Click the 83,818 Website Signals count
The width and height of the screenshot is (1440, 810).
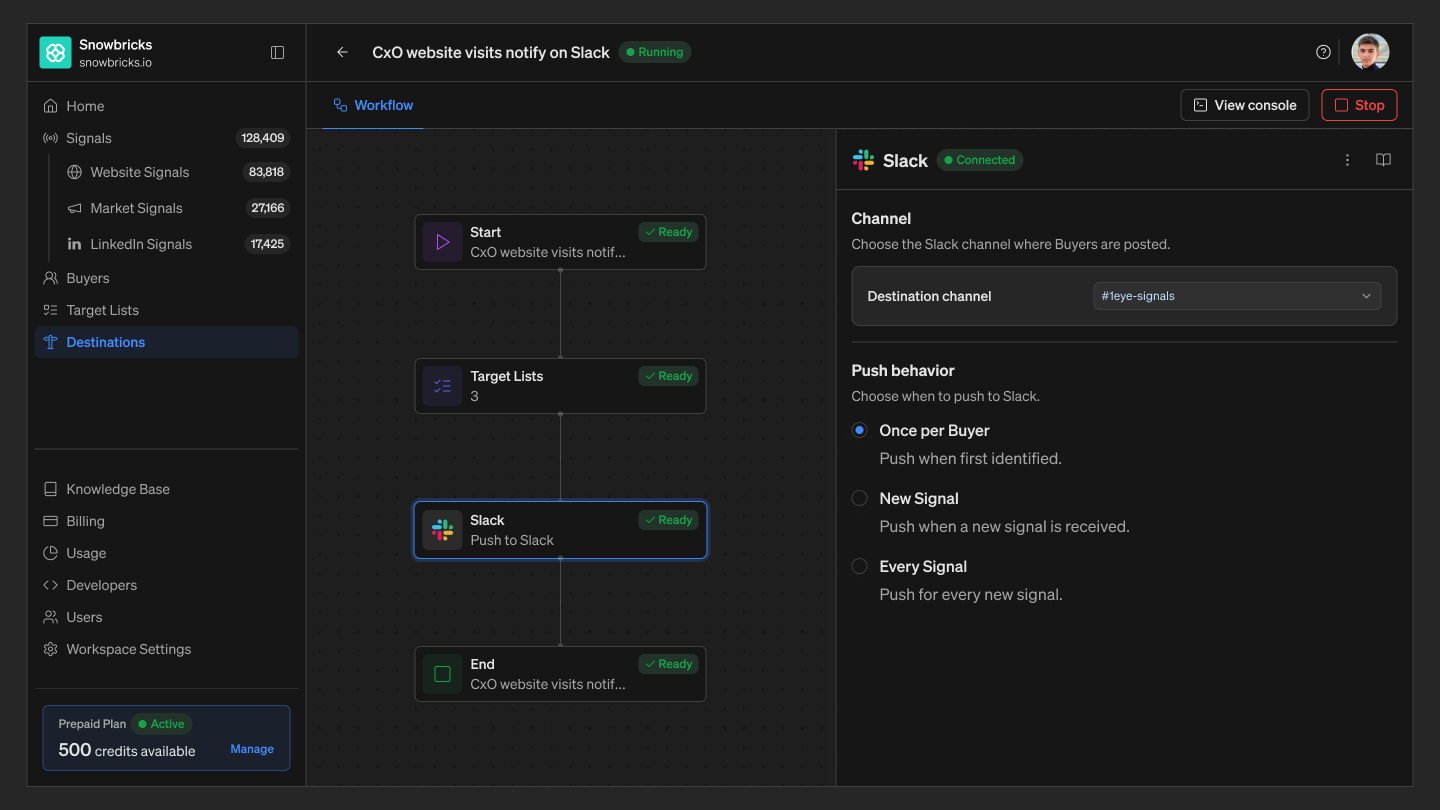tap(266, 172)
